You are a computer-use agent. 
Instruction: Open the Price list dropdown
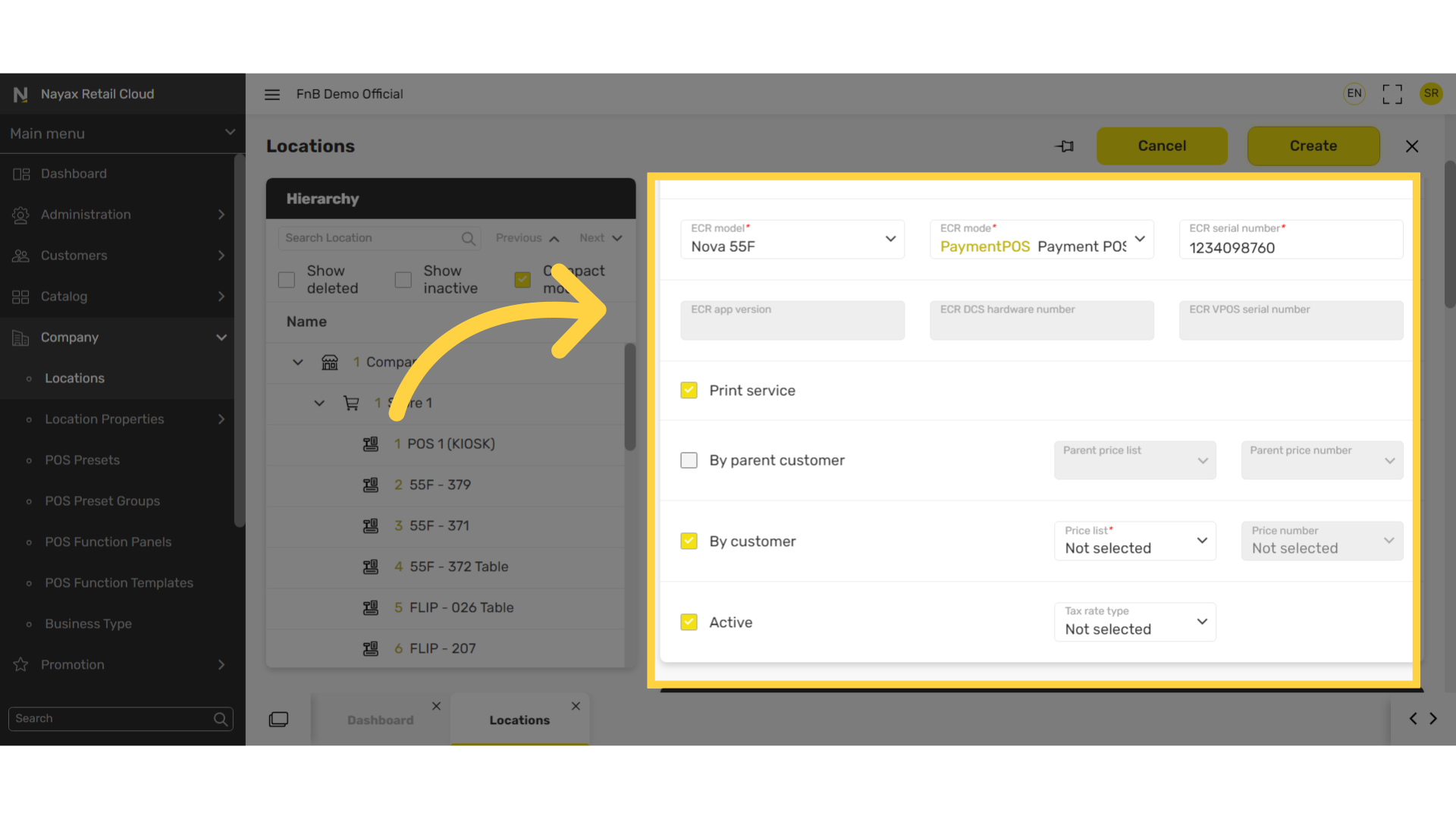click(1135, 541)
